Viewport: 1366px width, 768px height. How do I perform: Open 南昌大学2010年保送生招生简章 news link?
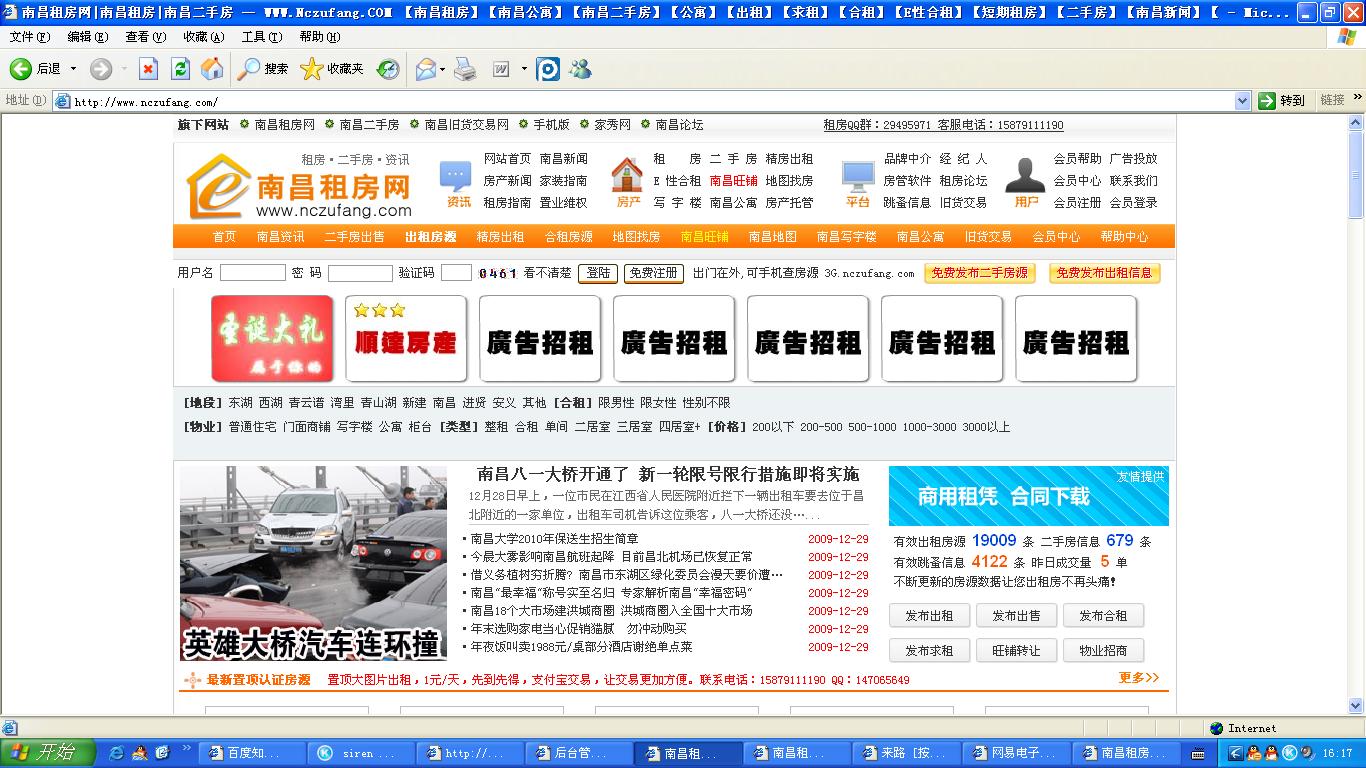click(x=555, y=539)
